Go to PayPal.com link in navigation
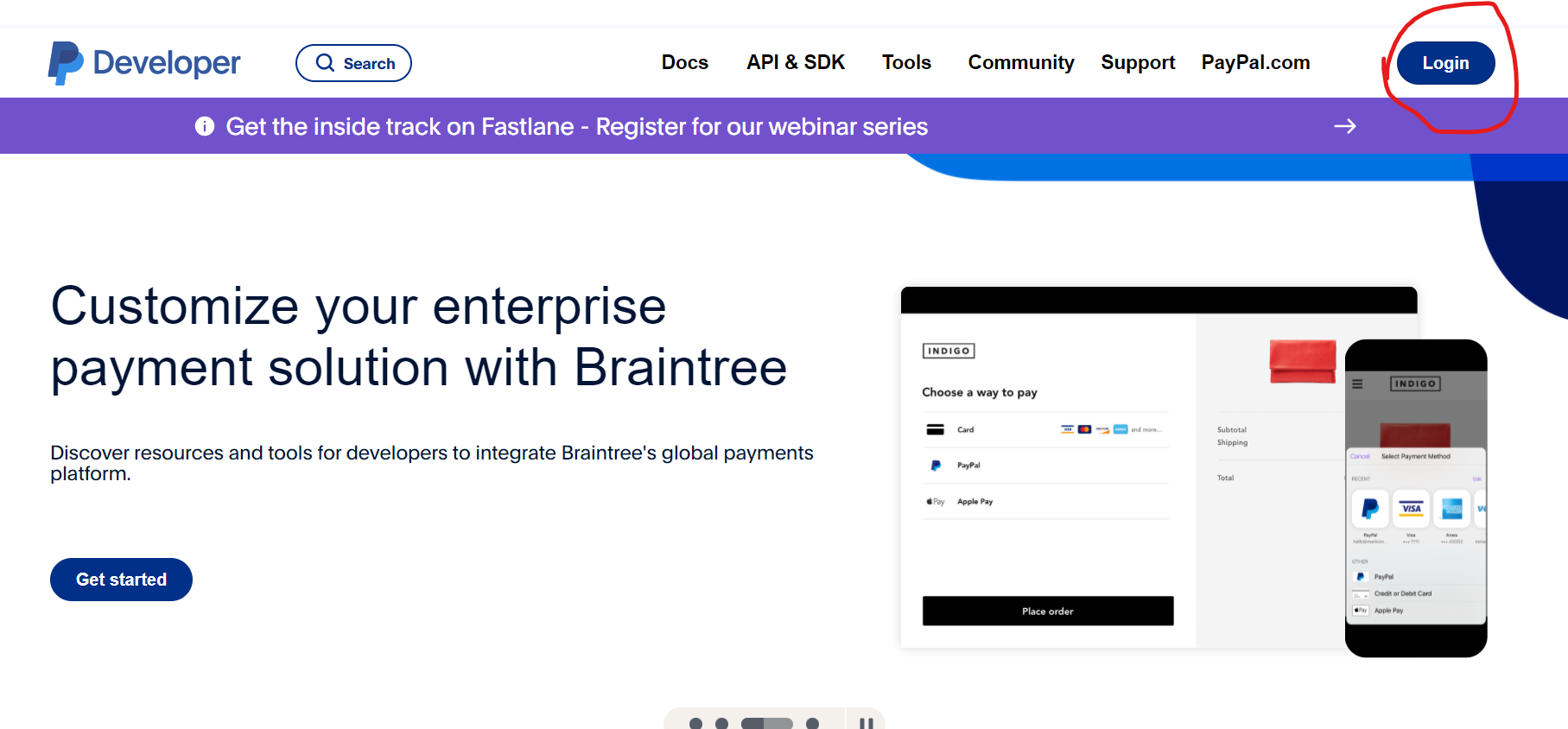The width and height of the screenshot is (1568, 729). point(1255,62)
